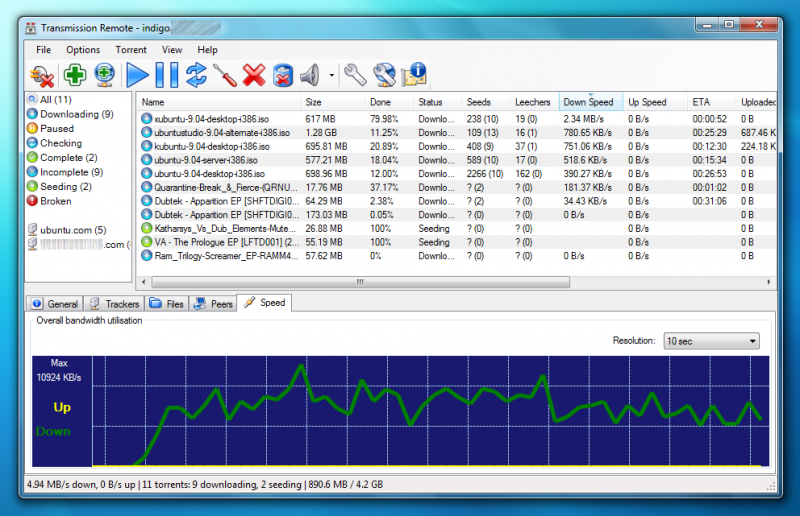Click the disconnect toolbar icon
The width and height of the screenshot is (800, 516).
(x=41, y=76)
